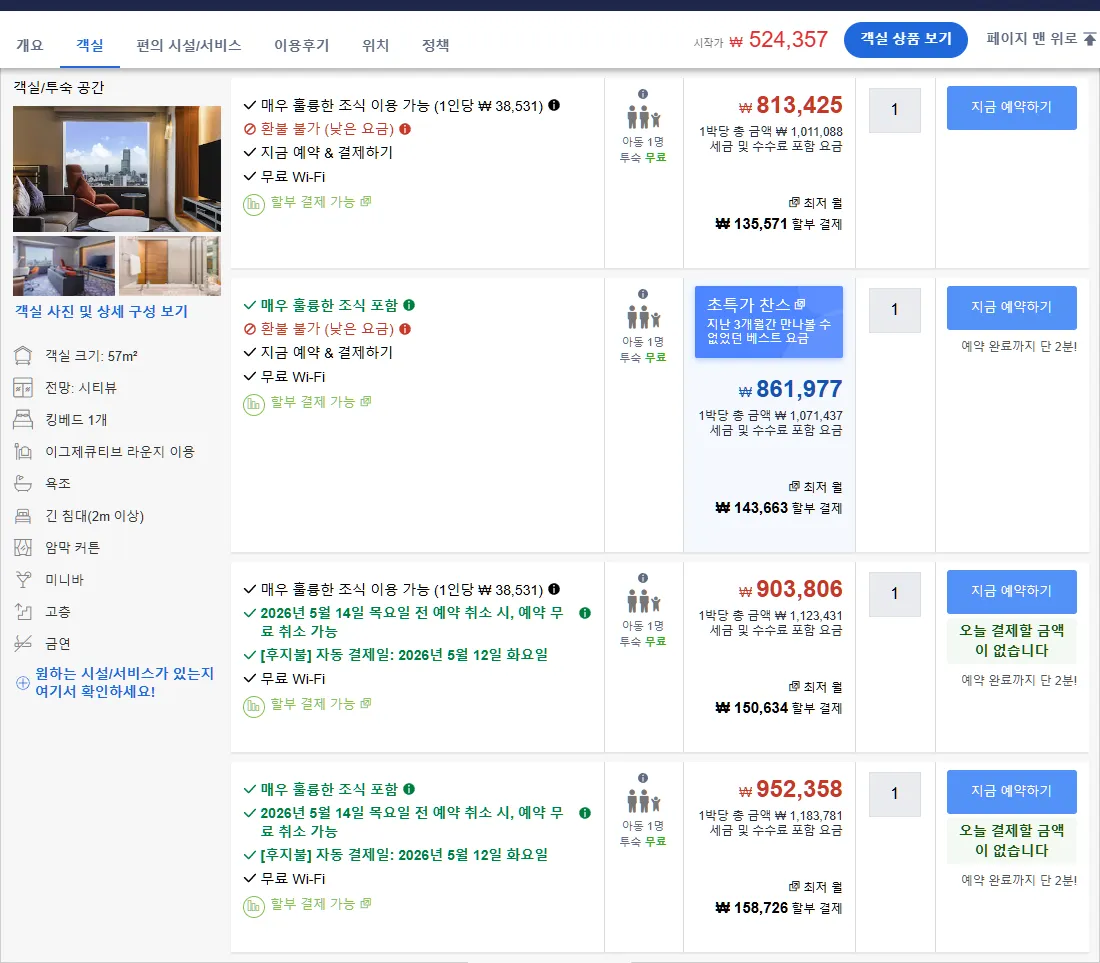Click red info icon in ₩813,425 non-refundable row
Screen dimensions: 1100x963
click(x=405, y=129)
